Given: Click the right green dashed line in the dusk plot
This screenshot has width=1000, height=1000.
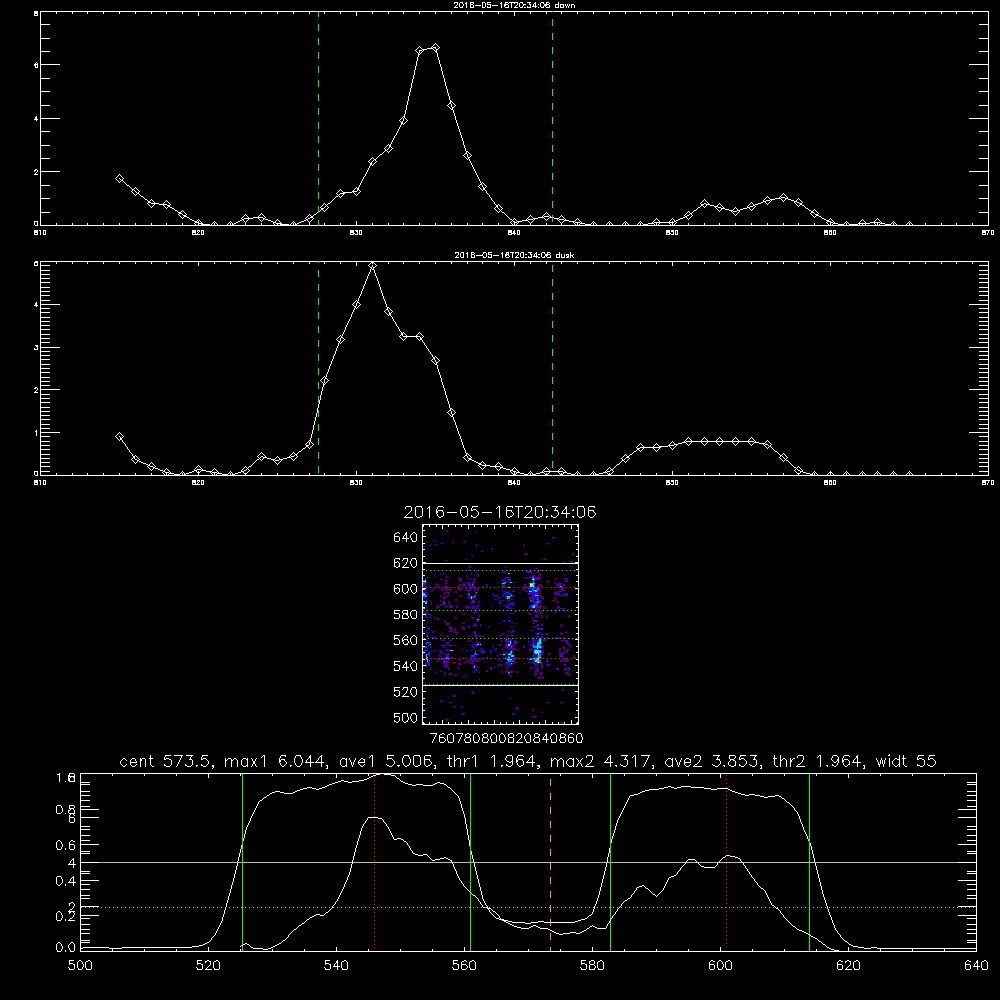Looking at the screenshot, I should tap(552, 368).
